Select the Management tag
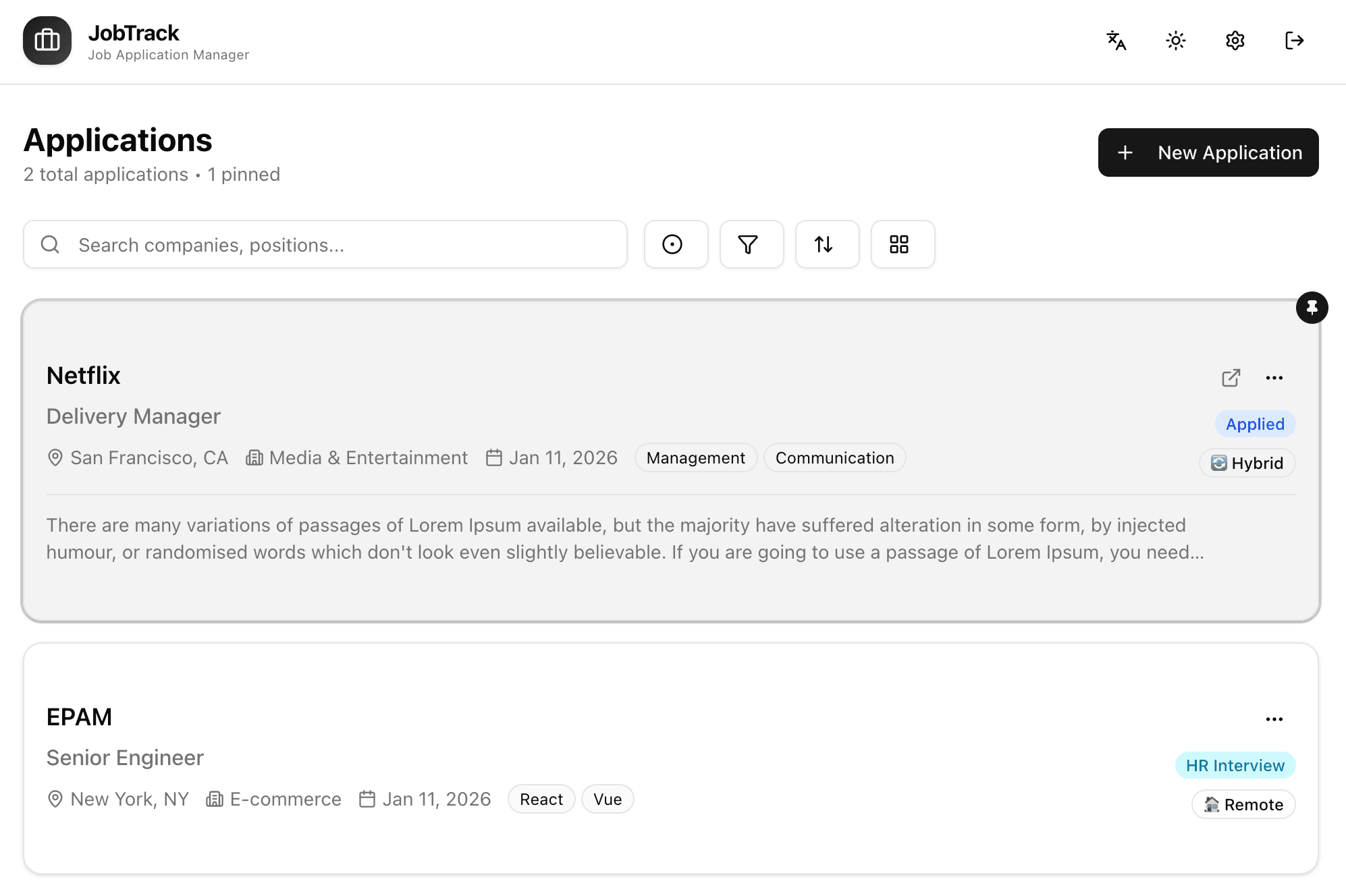Viewport: 1346px width, 896px height. tap(695, 457)
